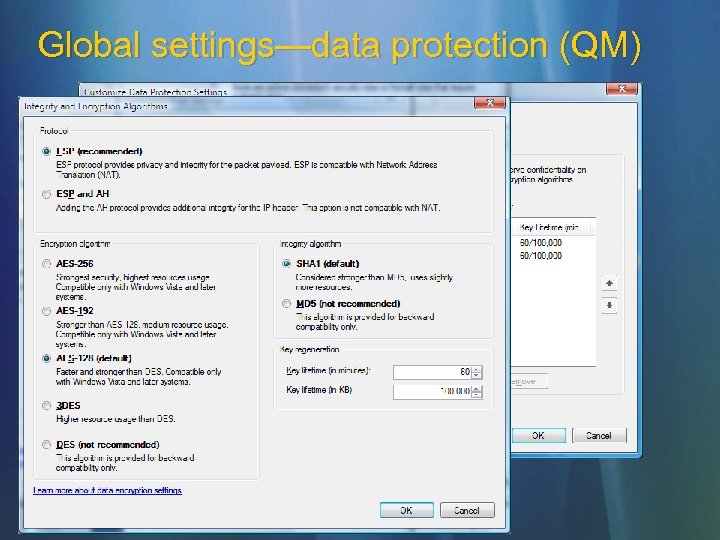
Task: Choose the ESP and AH protocol option
Action: point(46,194)
